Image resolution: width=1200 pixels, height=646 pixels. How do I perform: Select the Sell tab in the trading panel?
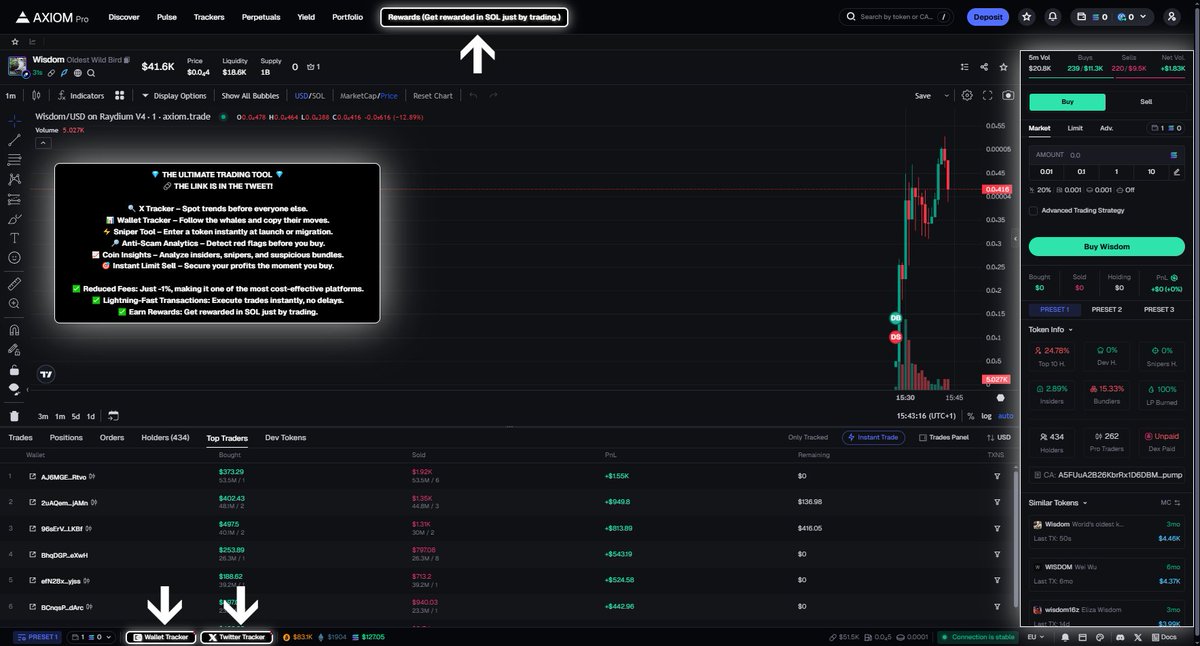coord(1146,102)
